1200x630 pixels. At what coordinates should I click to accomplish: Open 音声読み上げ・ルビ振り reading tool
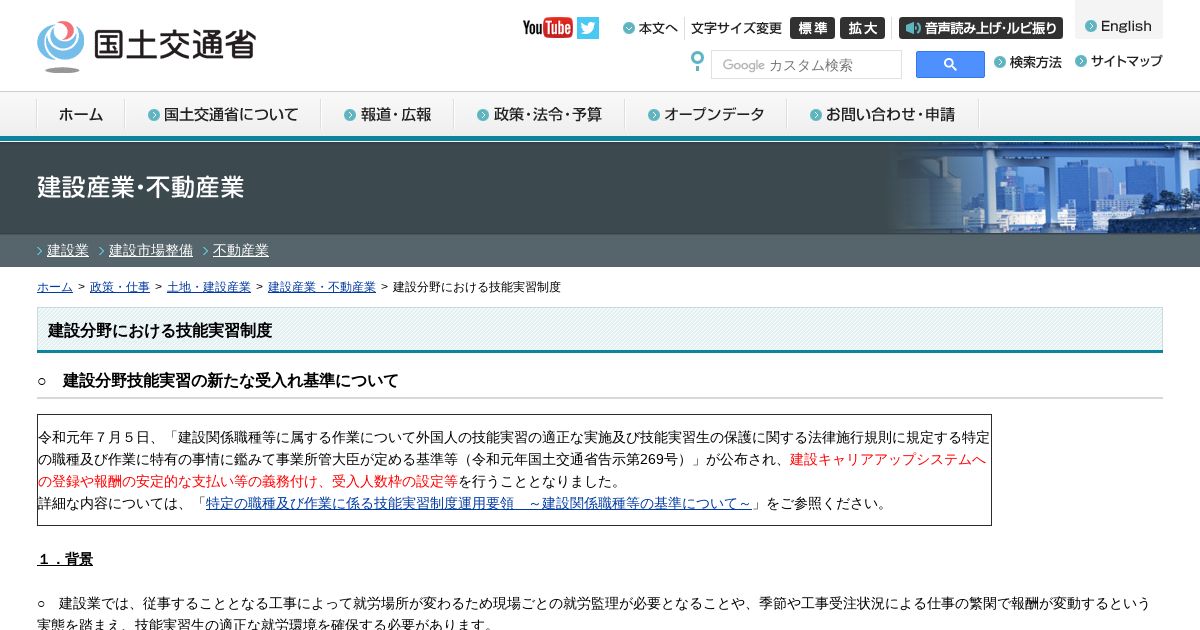(981, 28)
